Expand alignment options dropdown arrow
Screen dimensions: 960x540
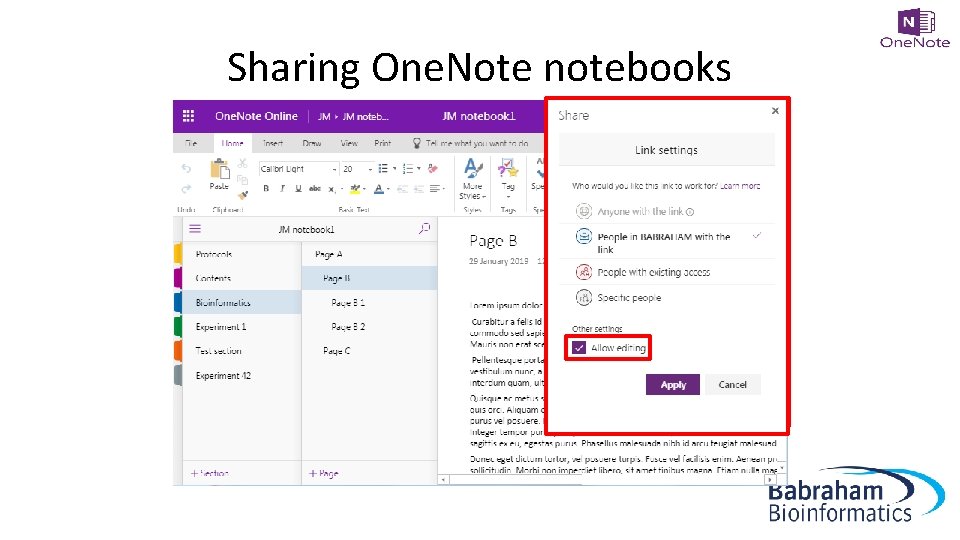[443, 189]
